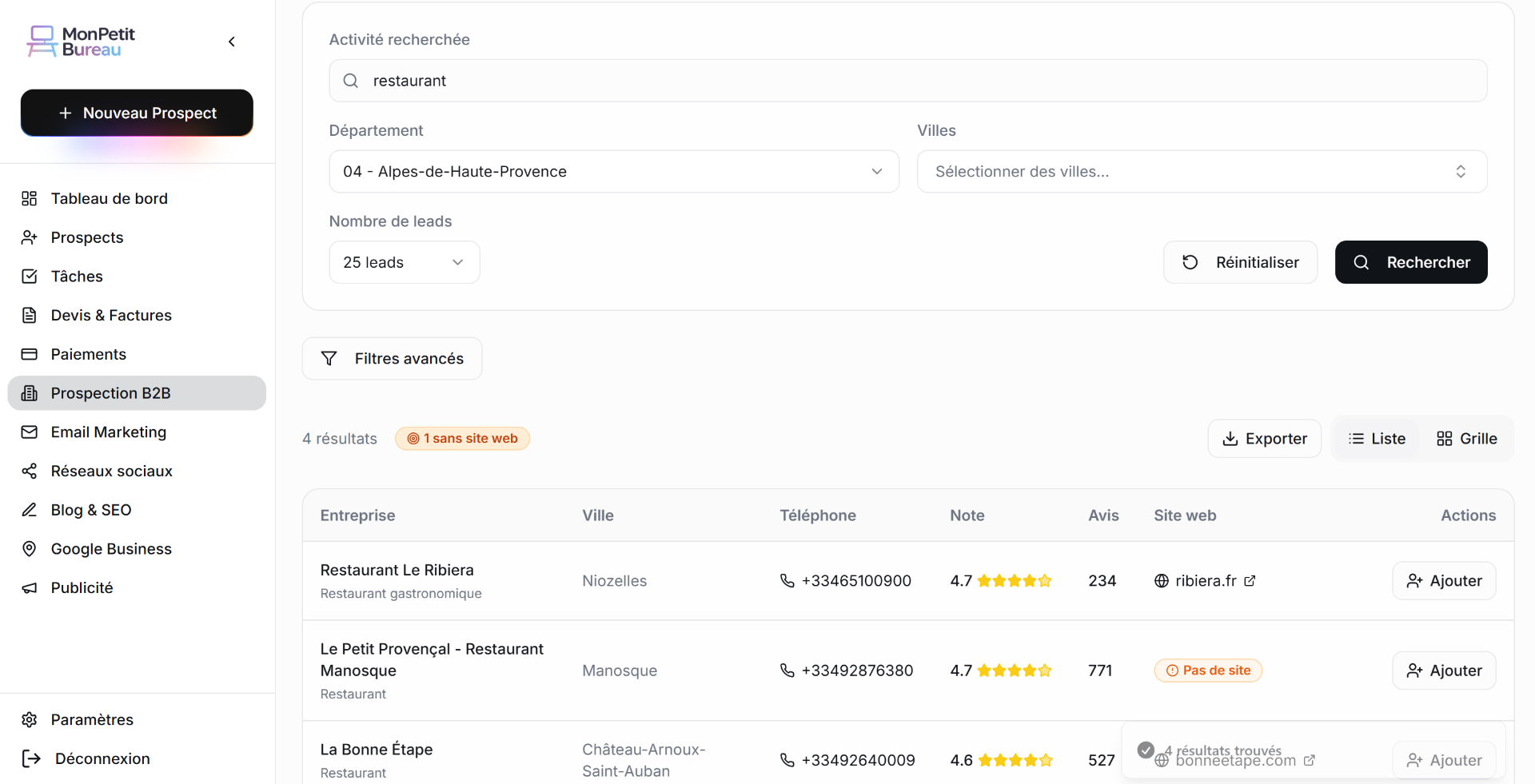Expand the Nombre de leads dropdown
The width and height of the screenshot is (1535, 784).
[404, 262]
